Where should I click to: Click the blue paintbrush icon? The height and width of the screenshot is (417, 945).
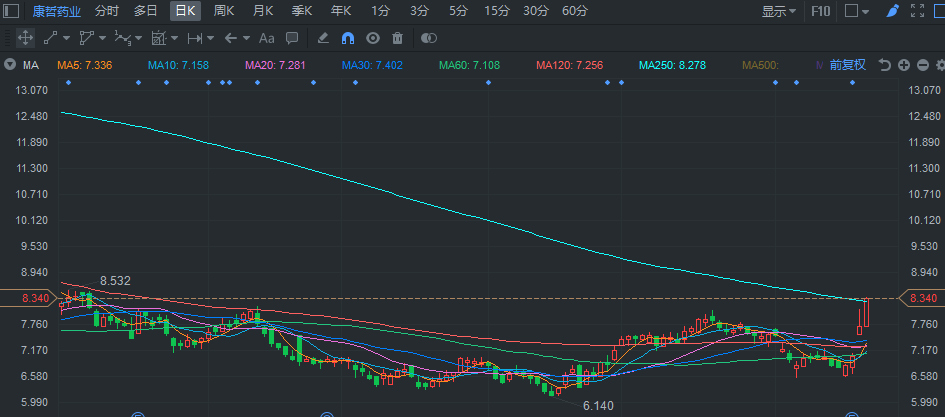(893, 11)
